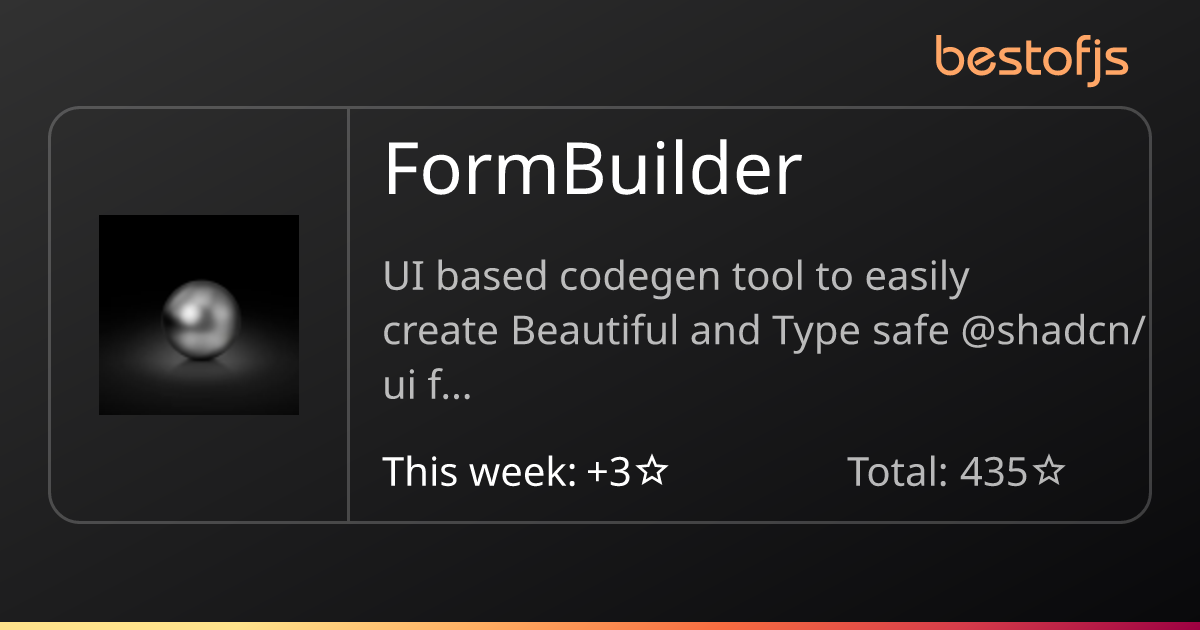Click the gradient bar at the bottom

pos(600,626)
